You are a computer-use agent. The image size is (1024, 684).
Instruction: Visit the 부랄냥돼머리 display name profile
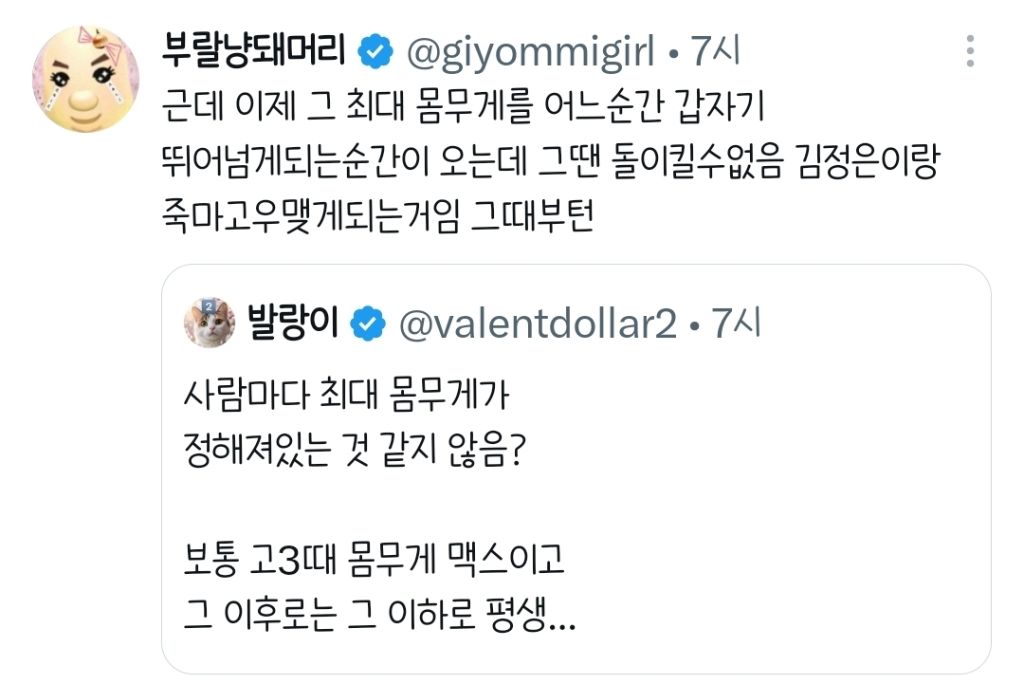pos(253,50)
